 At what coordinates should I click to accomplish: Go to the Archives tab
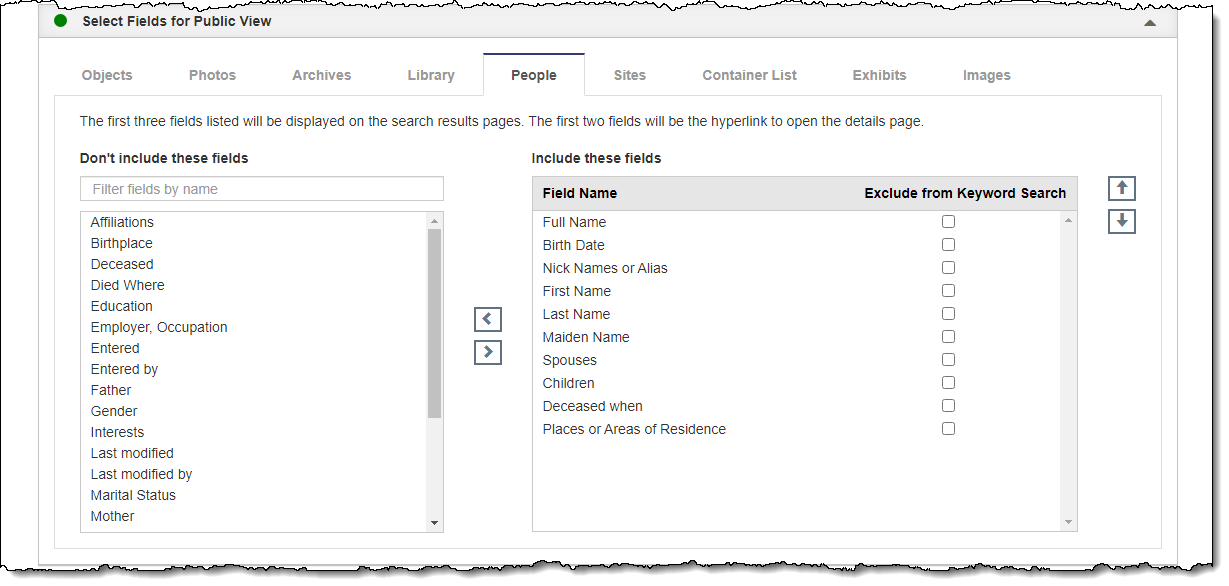tap(321, 75)
